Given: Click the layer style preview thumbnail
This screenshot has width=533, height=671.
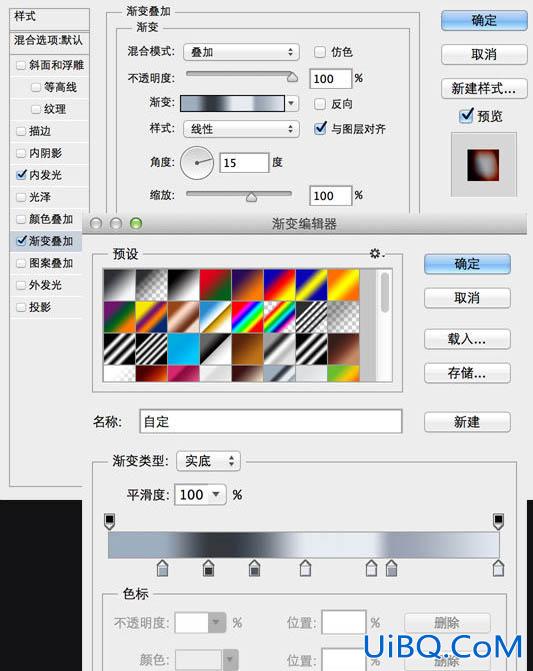Looking at the screenshot, I should pyautogui.click(x=483, y=165).
